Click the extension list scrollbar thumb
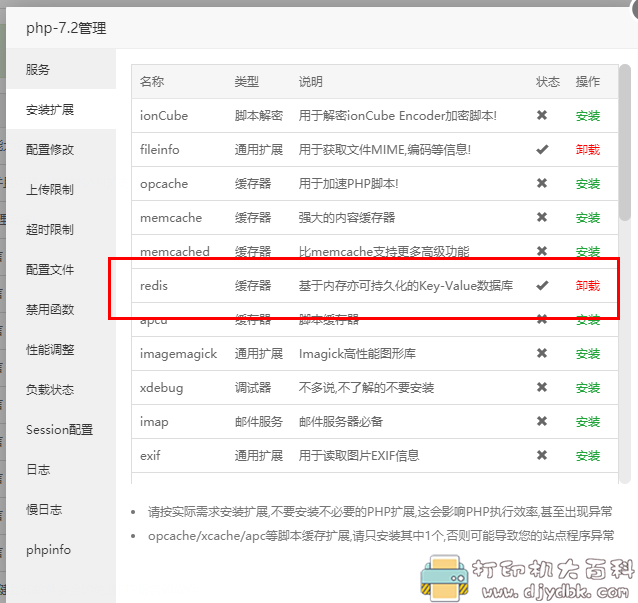This screenshot has width=638, height=603. coord(625,142)
